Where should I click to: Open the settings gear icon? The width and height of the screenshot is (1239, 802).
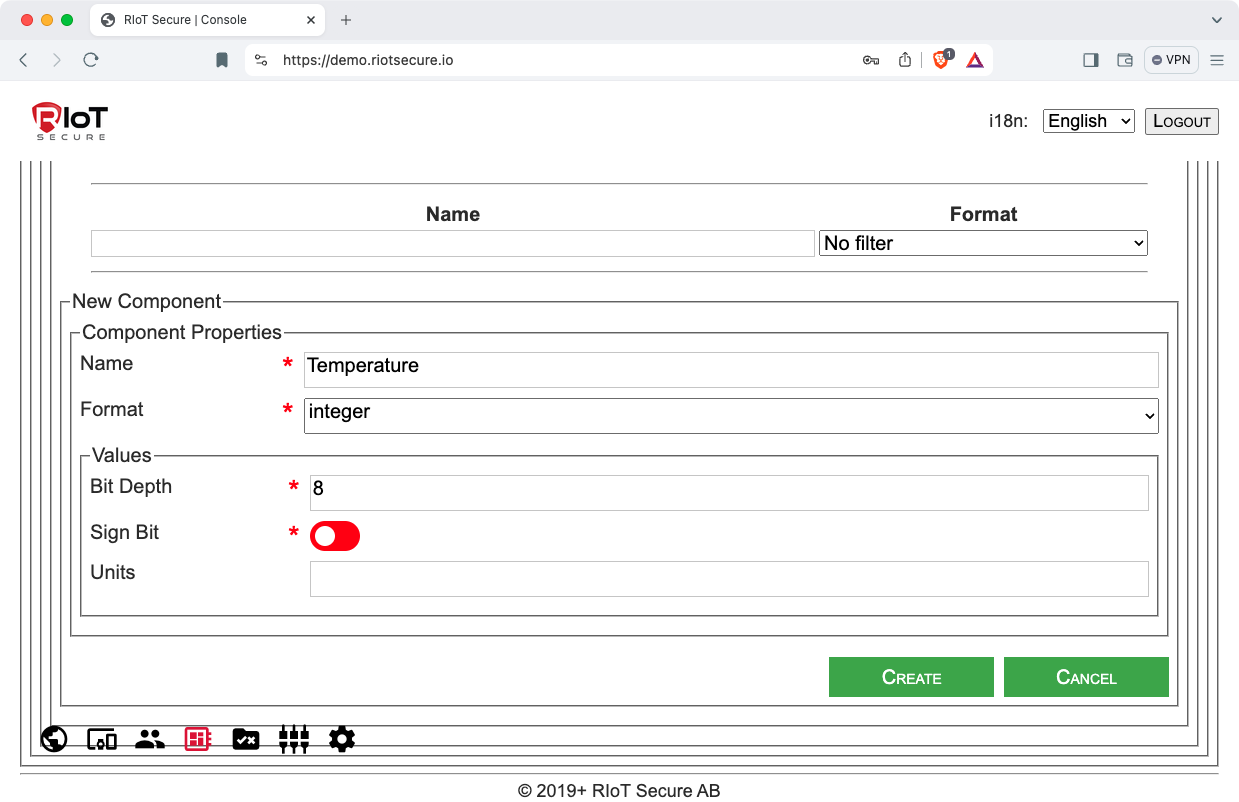click(342, 739)
